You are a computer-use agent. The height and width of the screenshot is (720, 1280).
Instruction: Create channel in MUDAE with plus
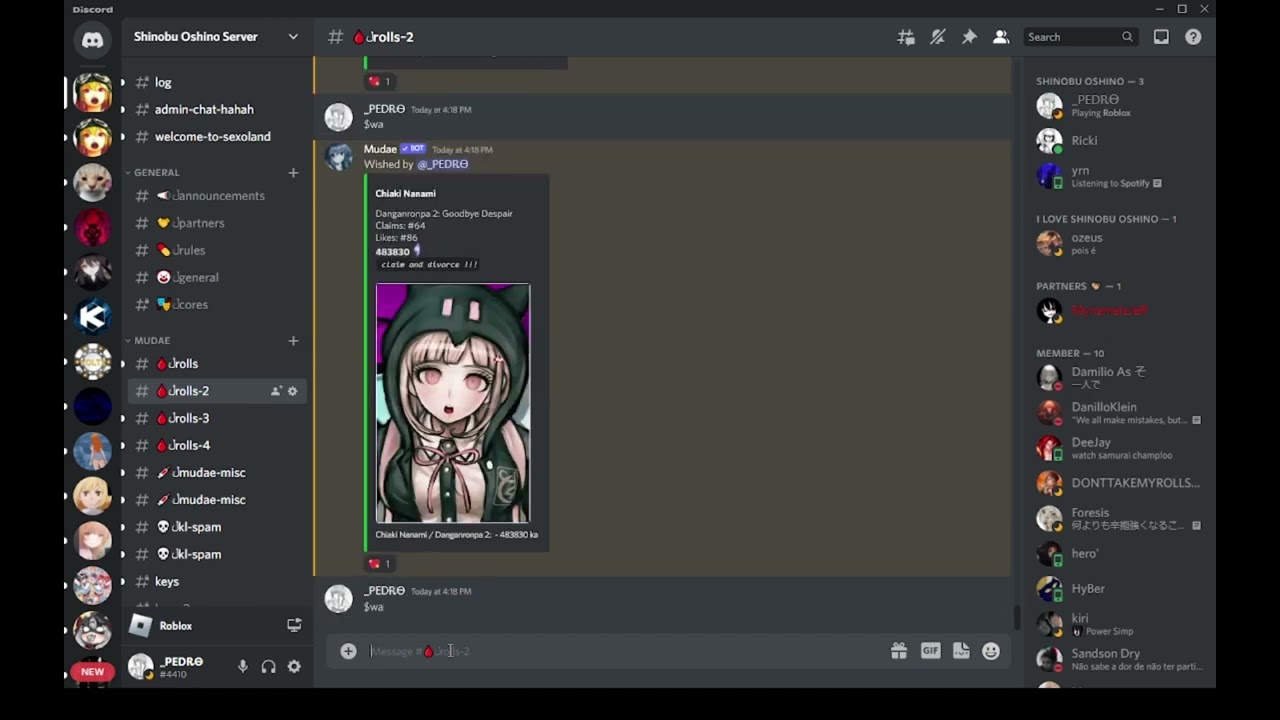[293, 341]
